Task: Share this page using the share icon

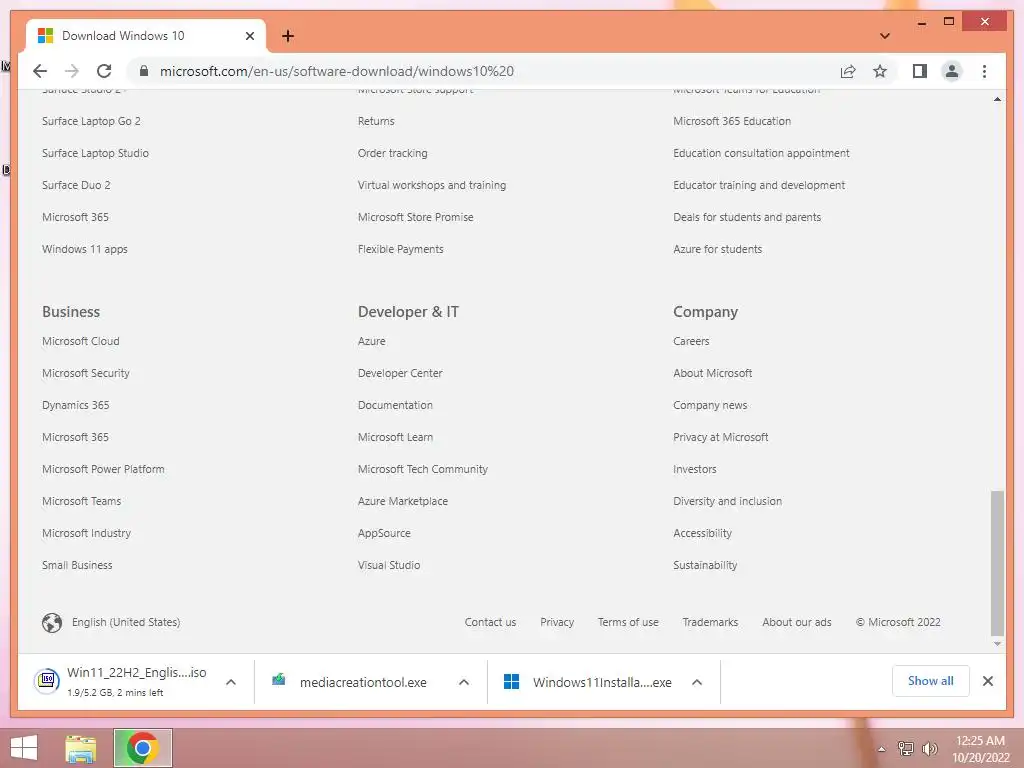Action: point(848,71)
